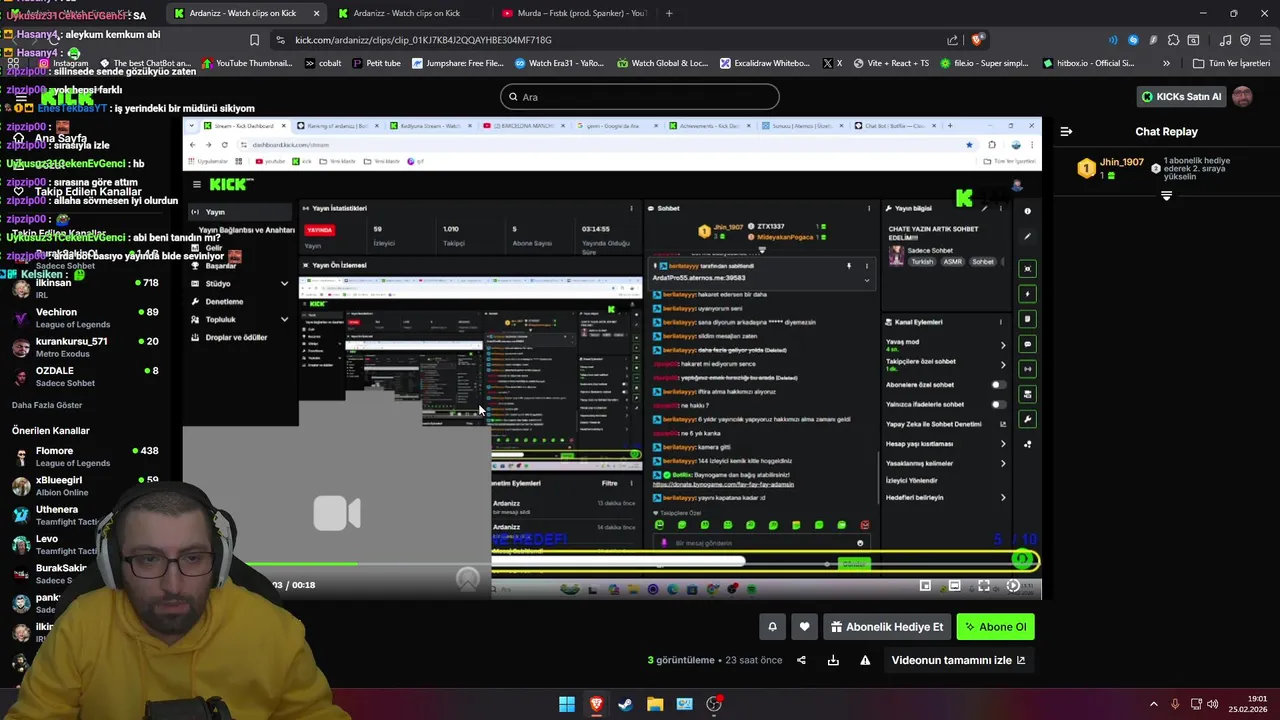Expand Daha Fazla Göster in the sidebar

pyautogui.click(x=47, y=405)
